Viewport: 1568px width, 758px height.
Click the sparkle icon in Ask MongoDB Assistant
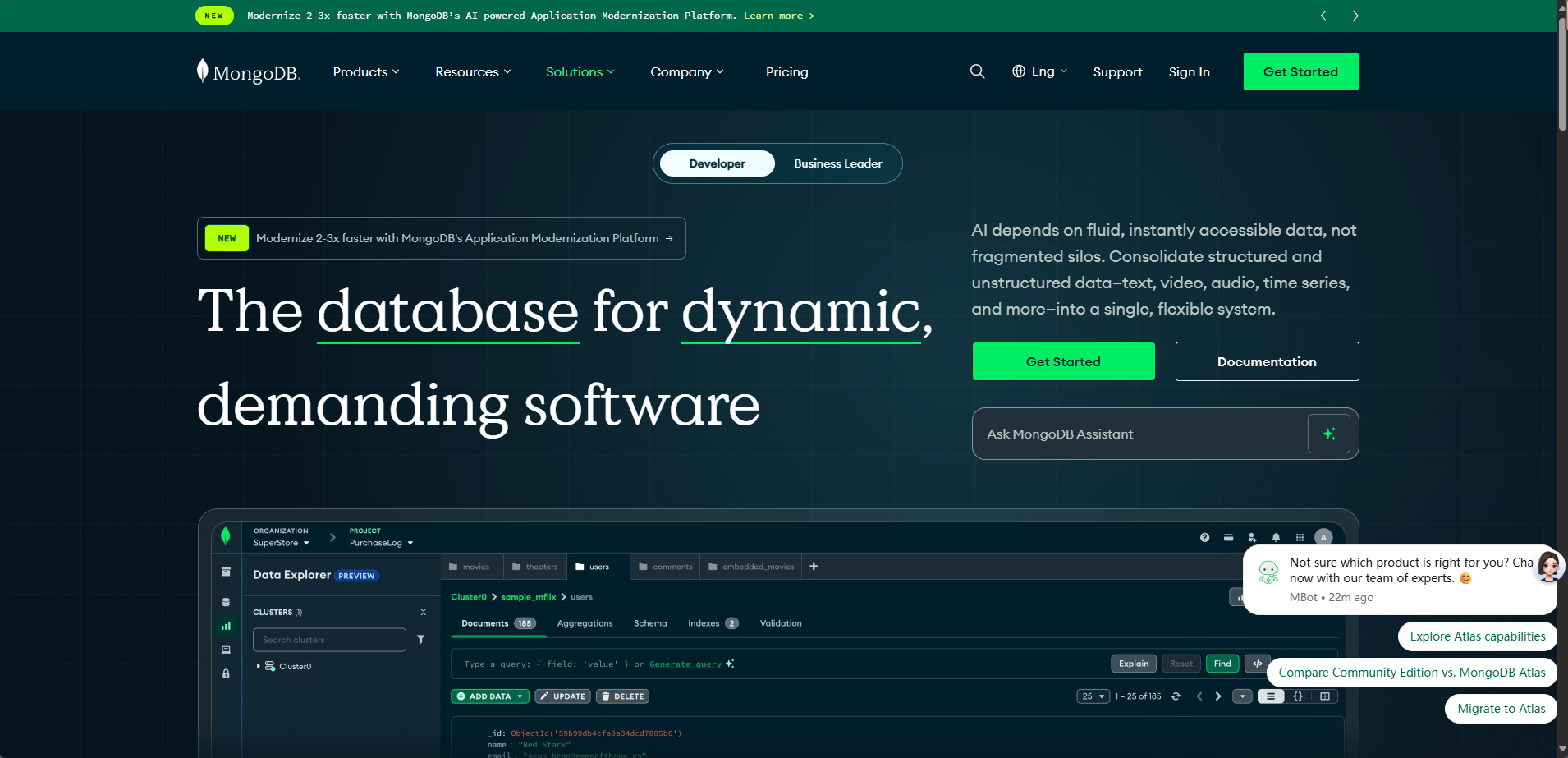pyautogui.click(x=1329, y=434)
